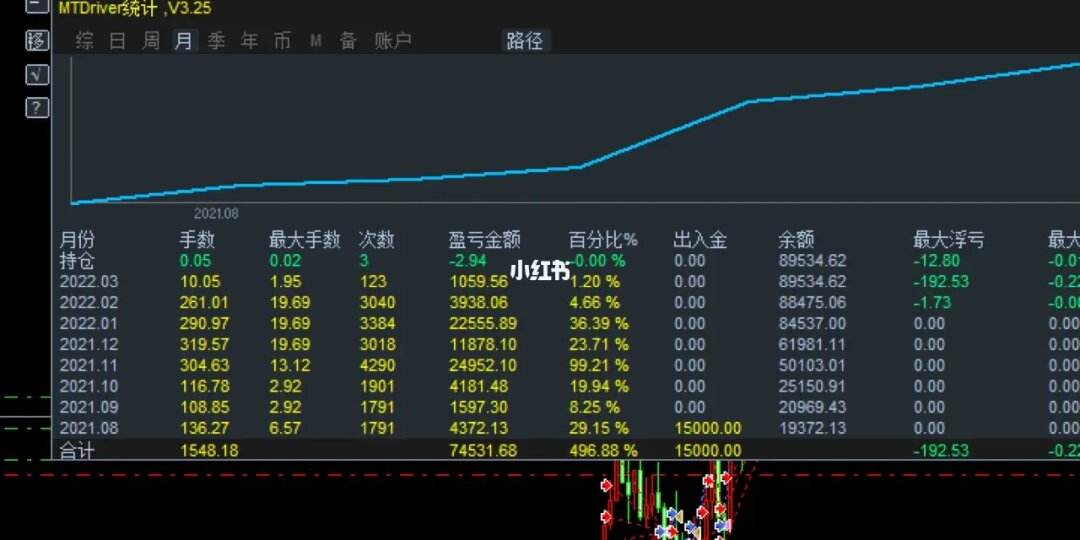
Task: Click the 次数 column header
Action: pos(376,240)
